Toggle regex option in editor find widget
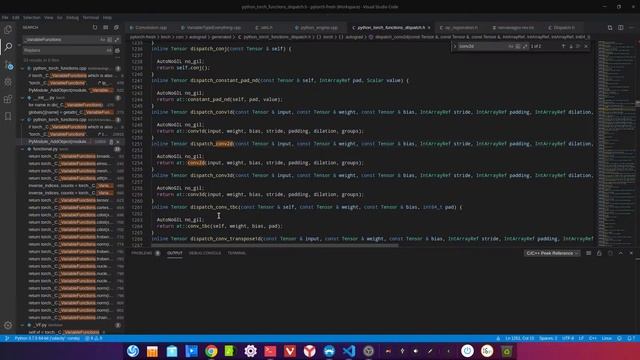The image size is (640, 360). tap(525, 46)
